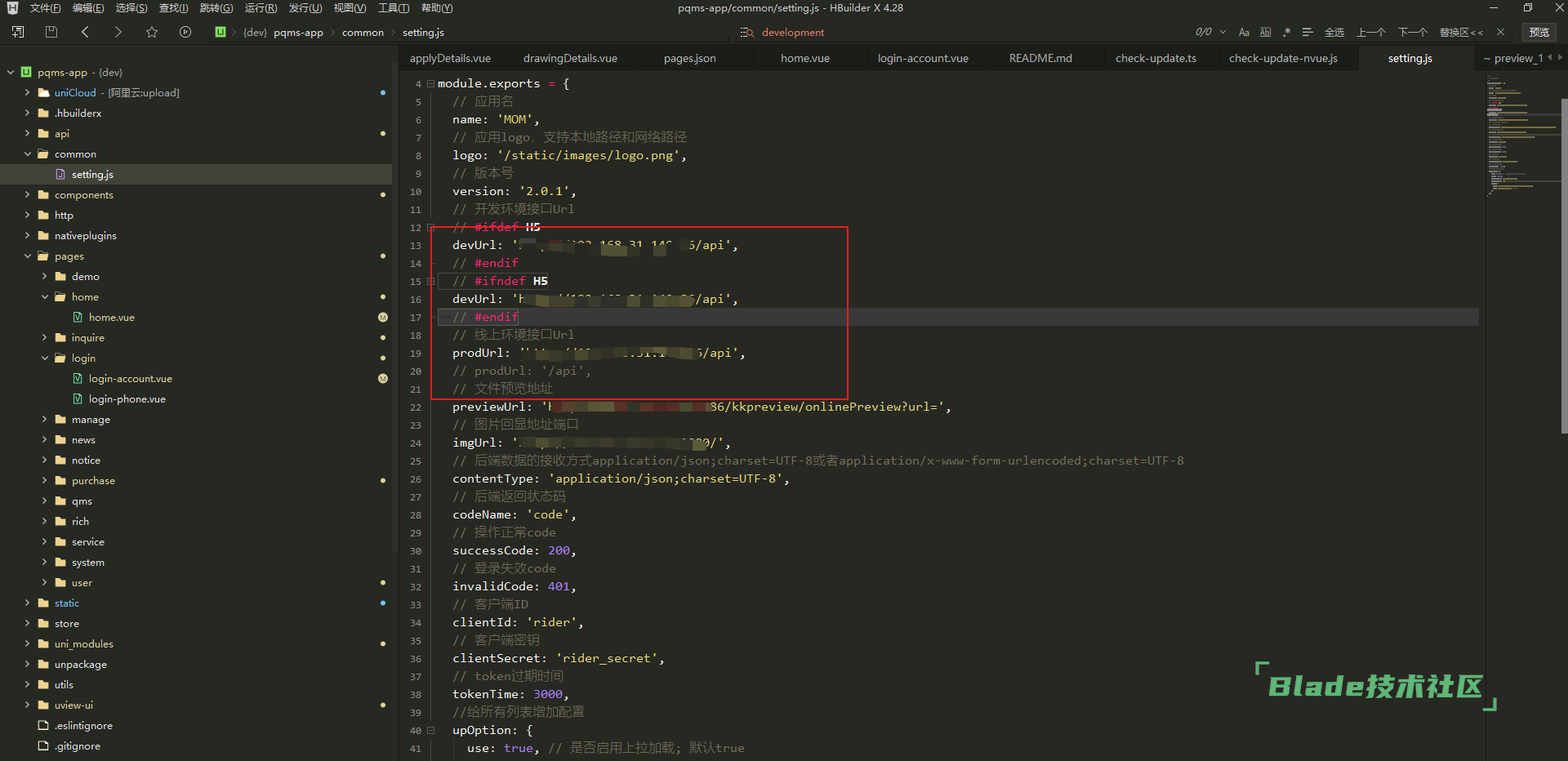Click the 预览 preview button

pos(1539,33)
